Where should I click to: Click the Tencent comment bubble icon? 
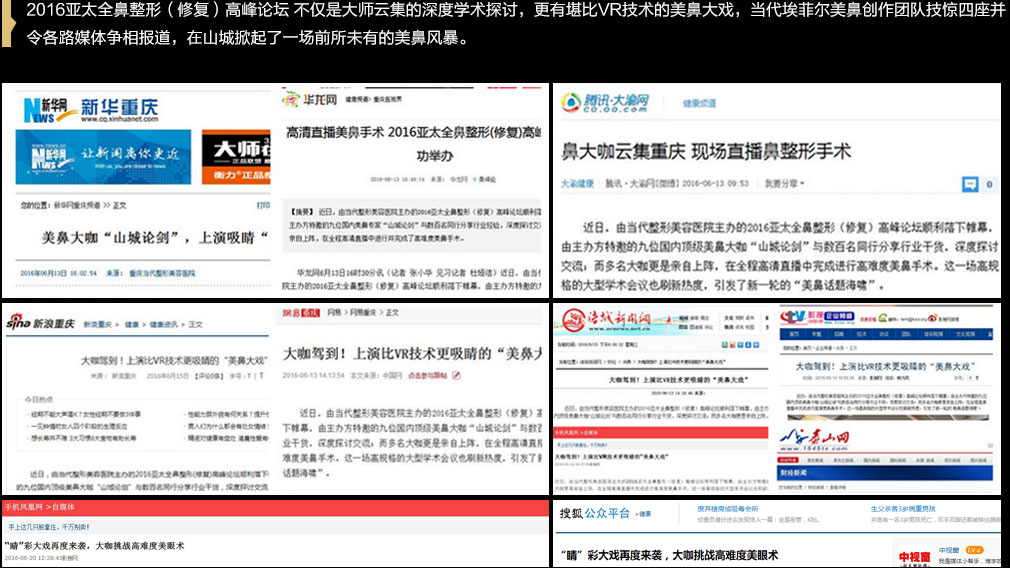969,184
